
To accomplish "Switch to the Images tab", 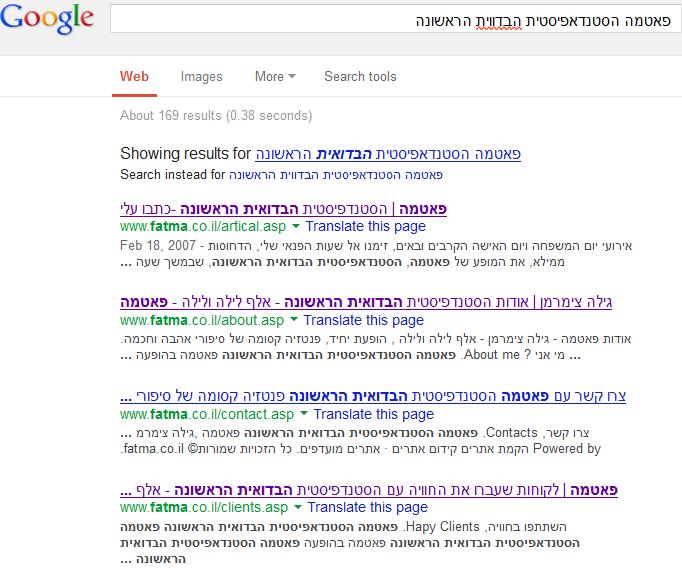I will [201, 76].
